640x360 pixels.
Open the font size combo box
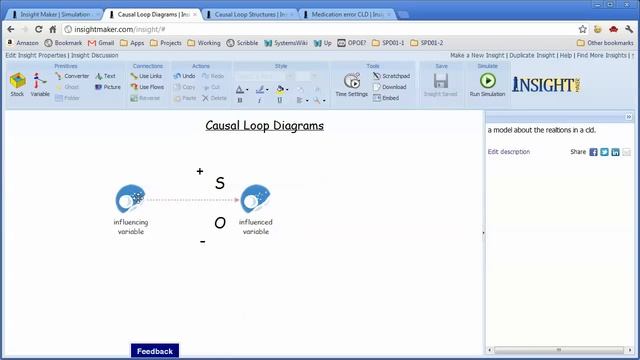307,76
